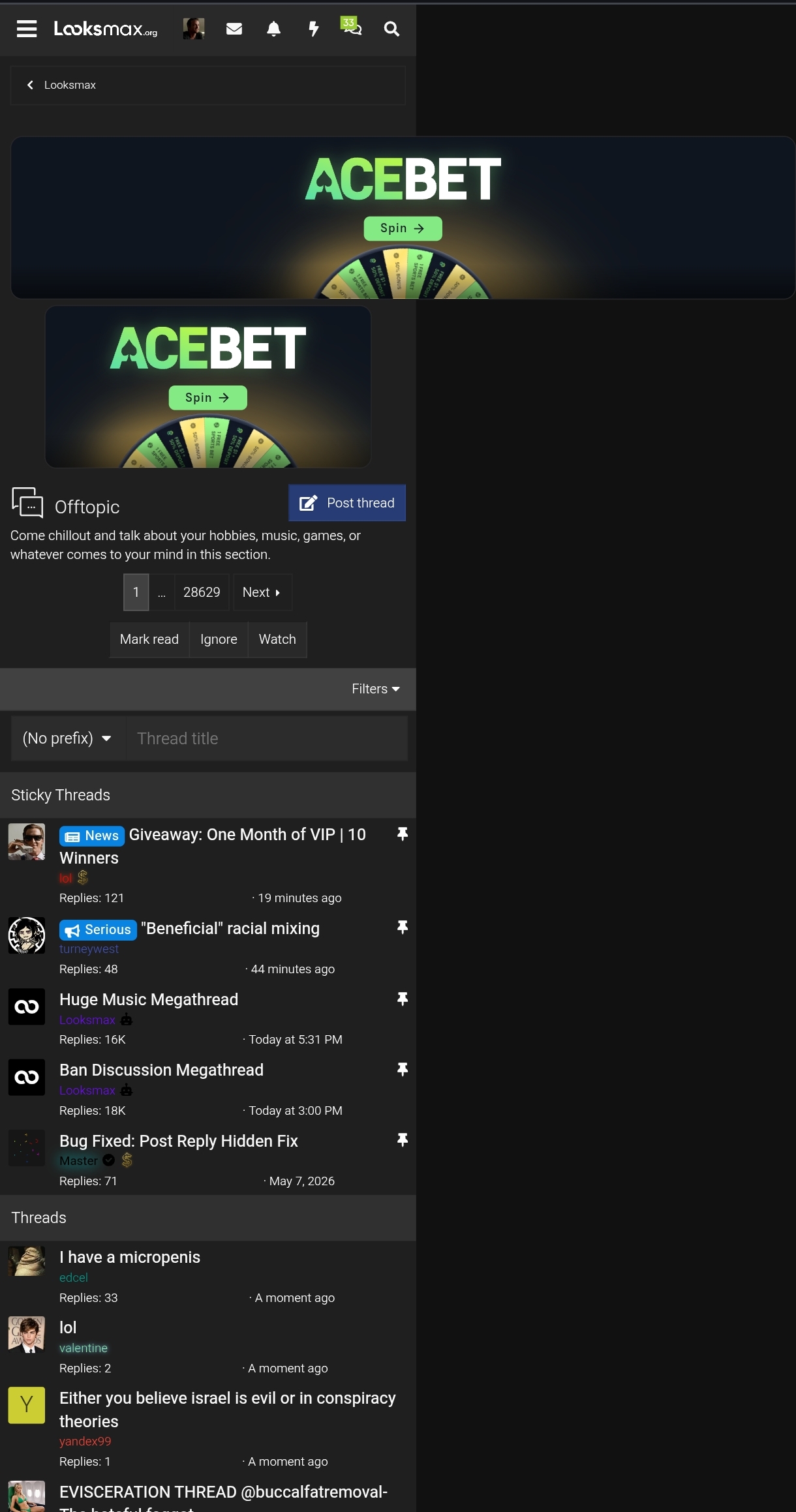Screen dimensions: 796x1512
Task: Click the pin icon on Ban Discussion Megathread
Action: (x=403, y=1069)
